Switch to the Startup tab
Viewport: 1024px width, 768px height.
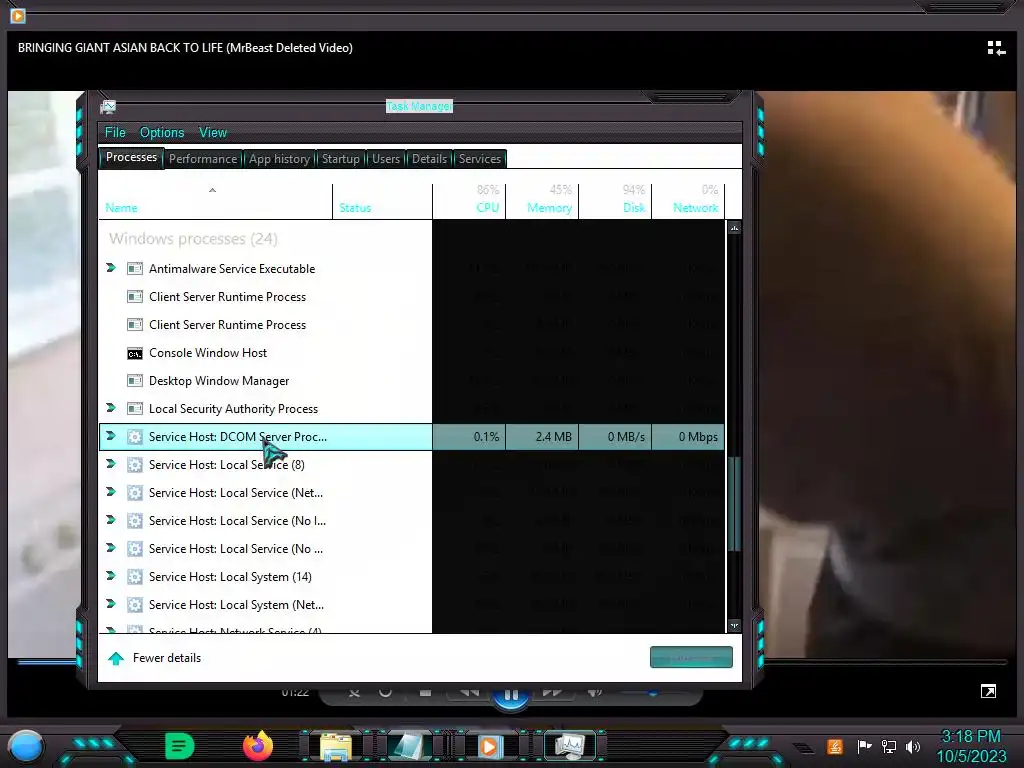[x=340, y=159]
